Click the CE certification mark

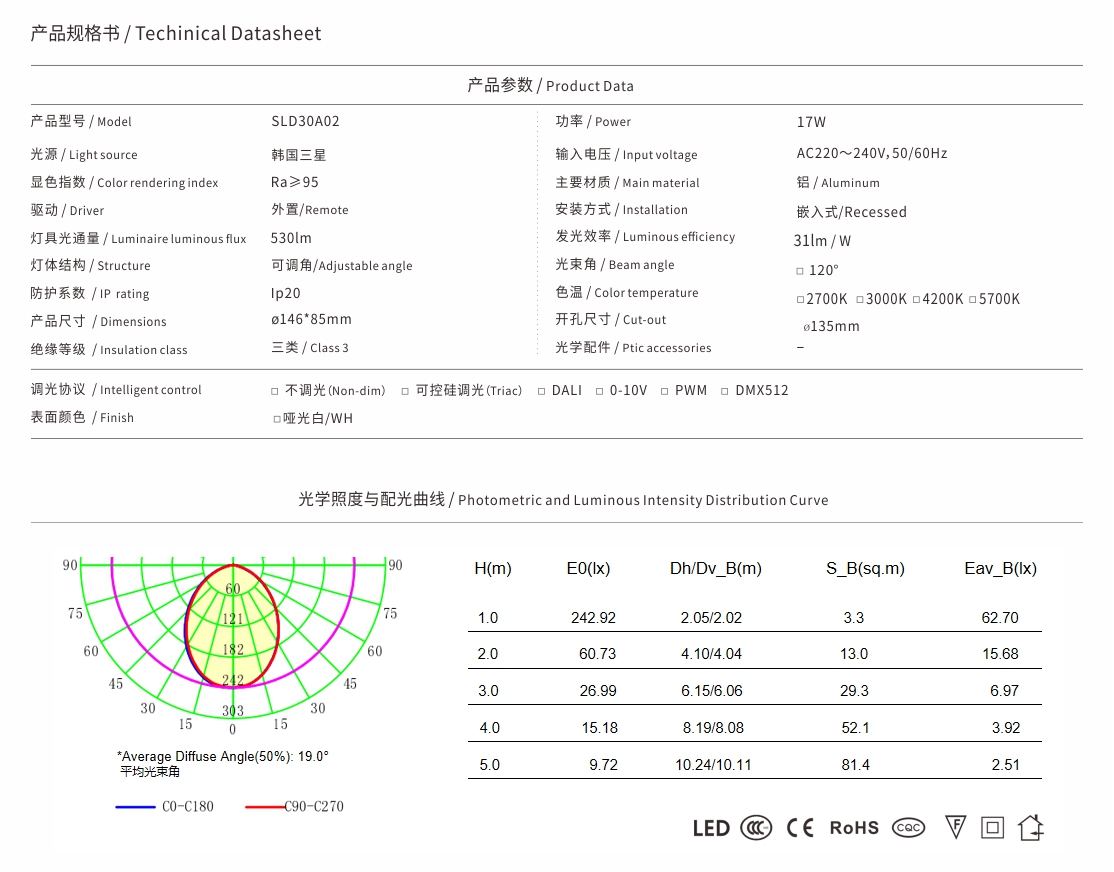(x=800, y=828)
